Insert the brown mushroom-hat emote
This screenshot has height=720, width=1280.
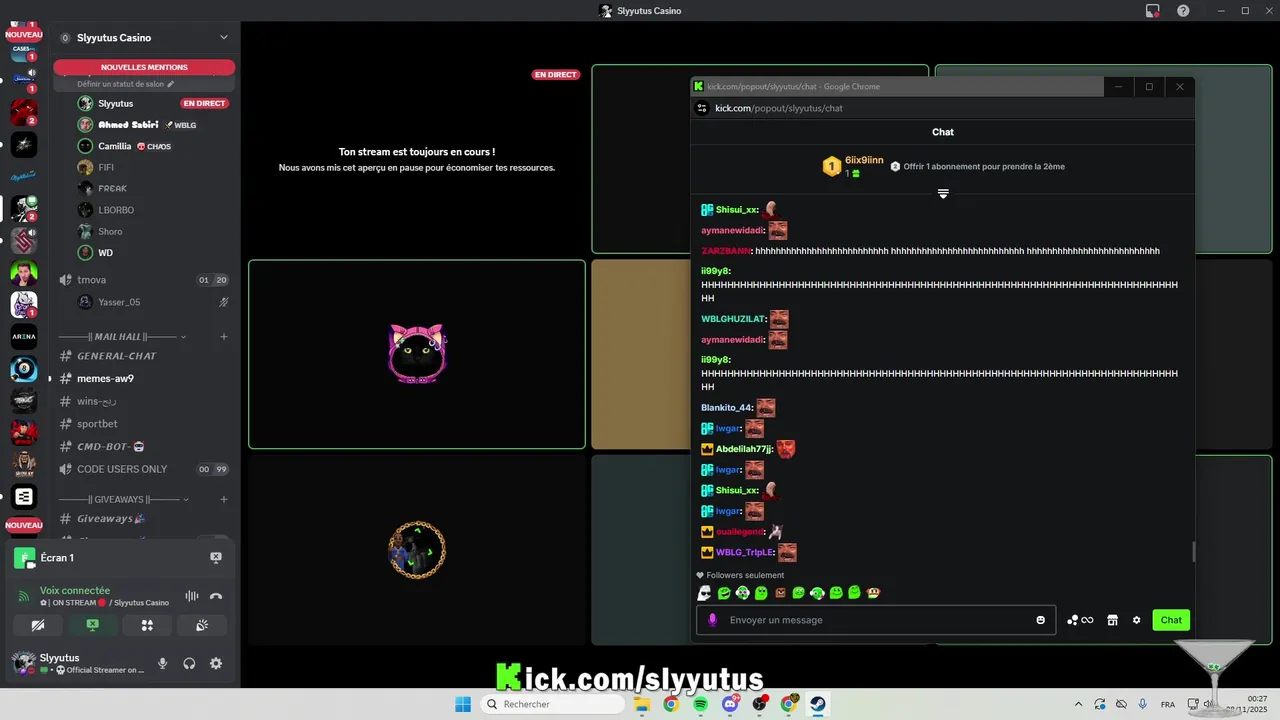pos(873,593)
